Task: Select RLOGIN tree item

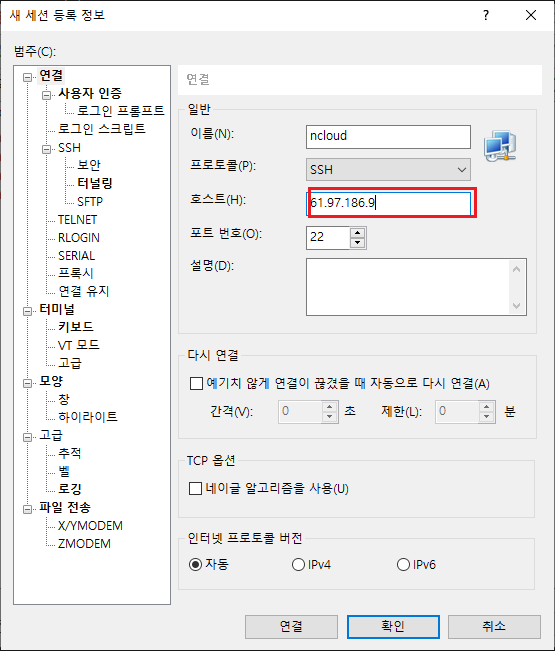Action: tap(79, 237)
